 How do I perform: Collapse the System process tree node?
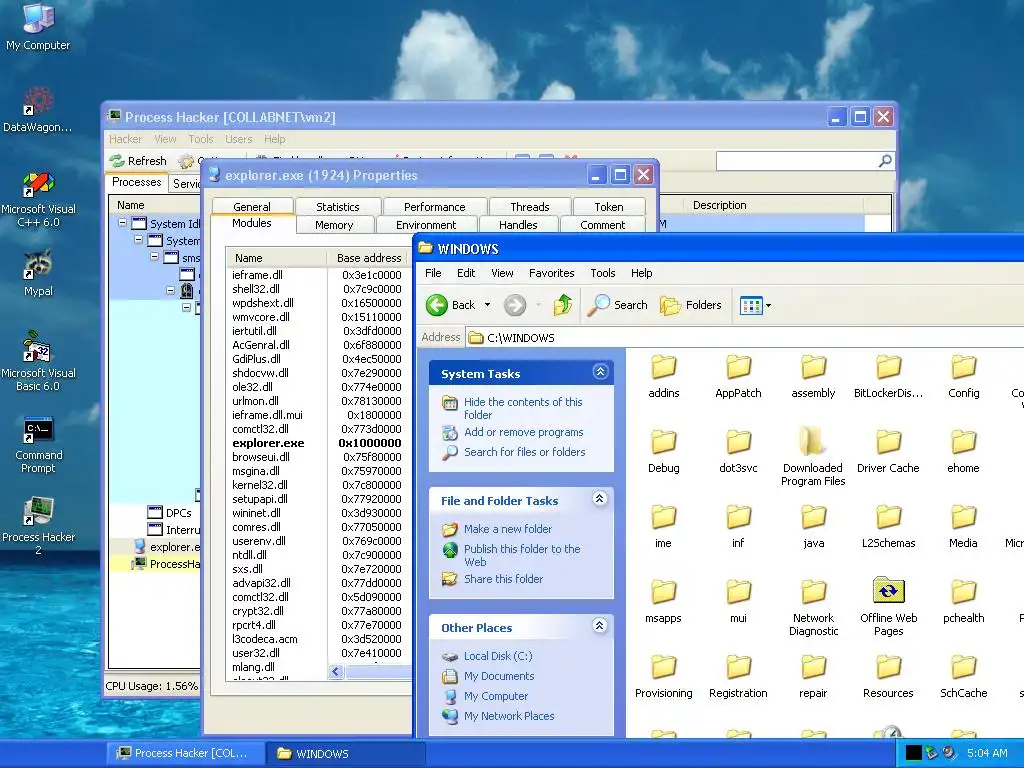coord(138,240)
